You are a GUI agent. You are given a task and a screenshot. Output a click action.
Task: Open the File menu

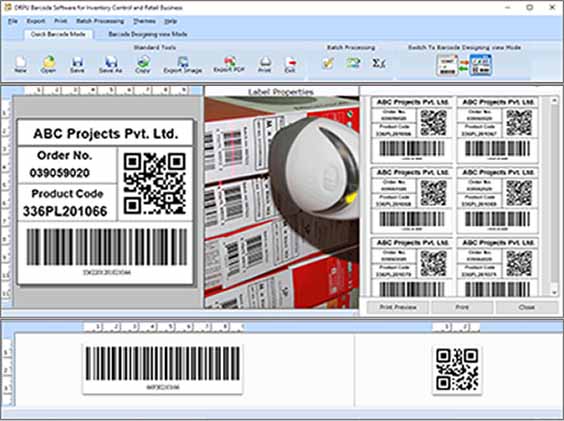(x=13, y=21)
